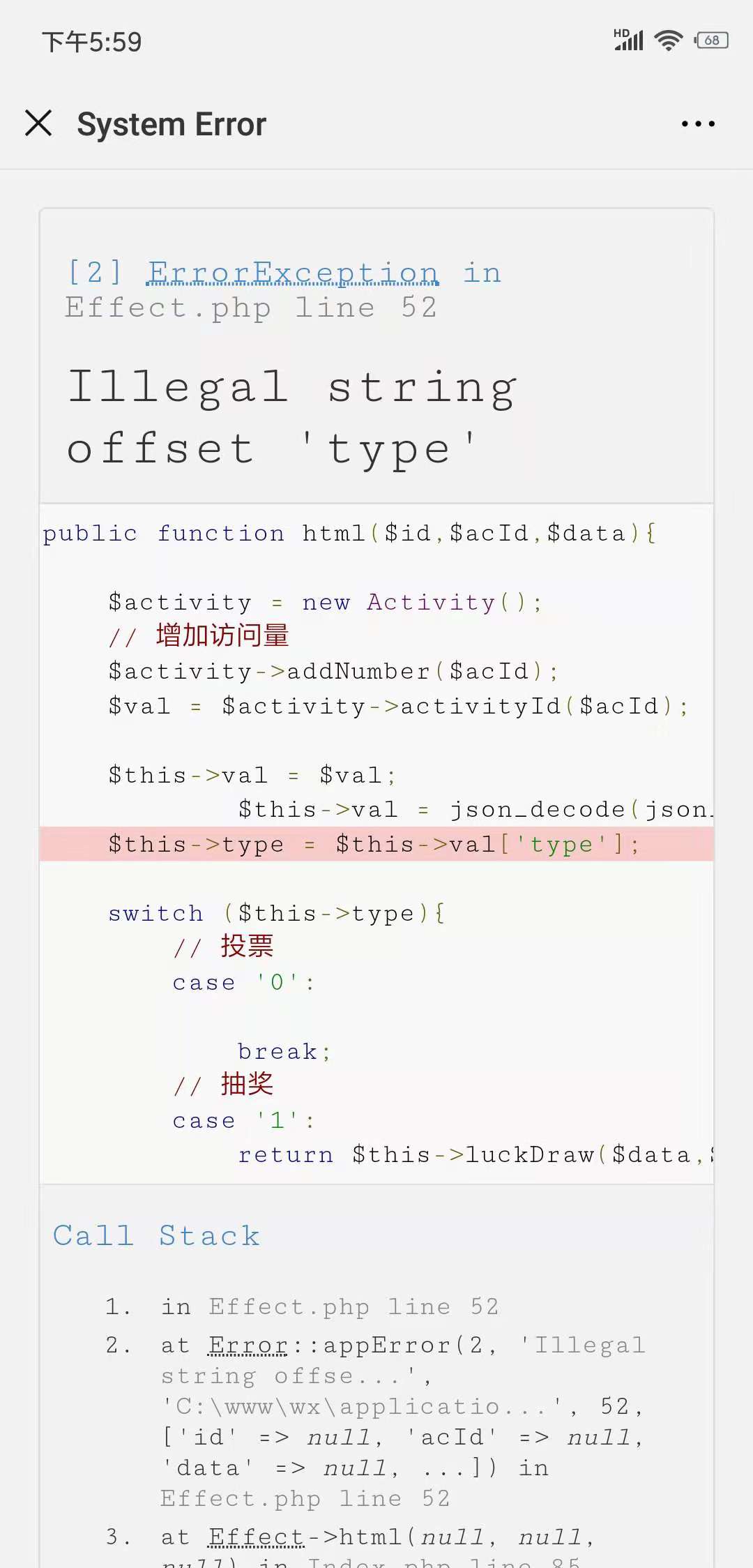Tap the Error class link in call stack

tap(248, 1345)
